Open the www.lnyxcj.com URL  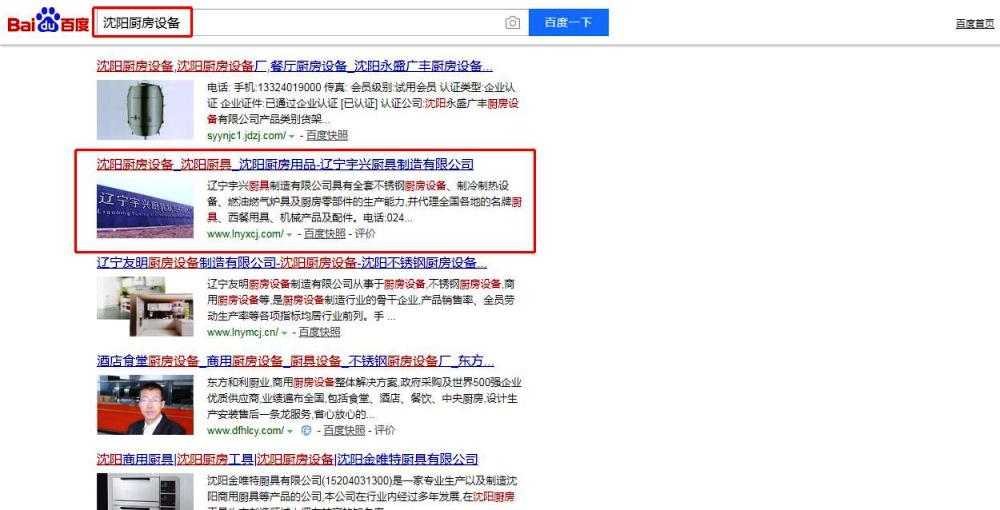click(245, 234)
